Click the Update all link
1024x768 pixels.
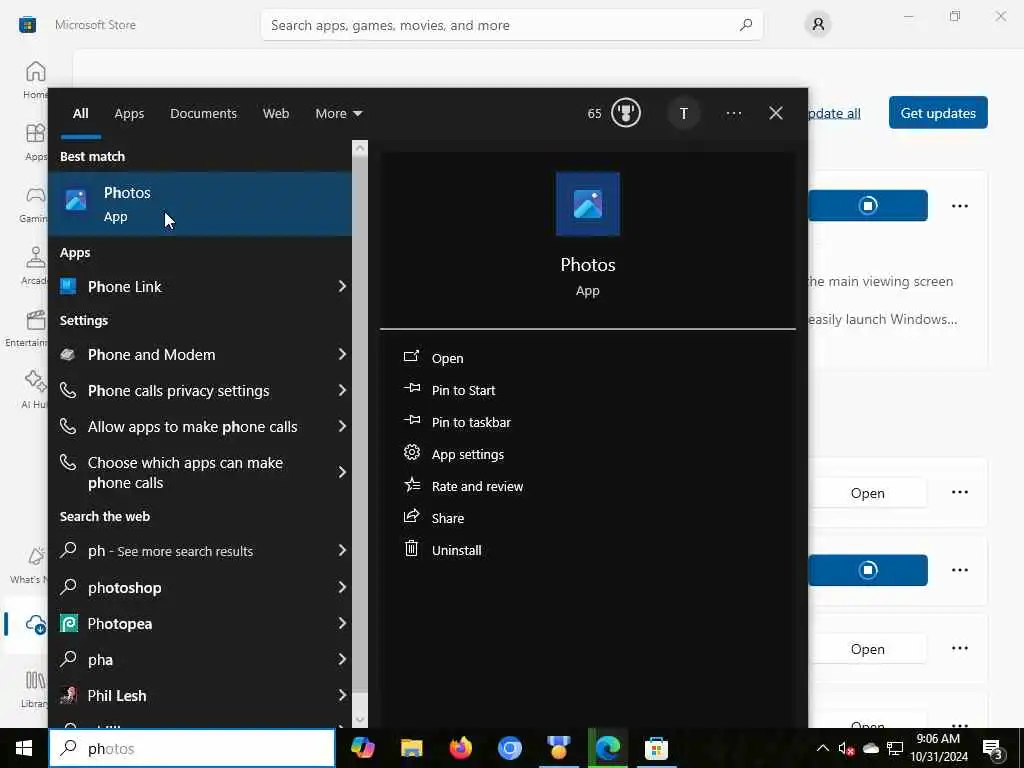[x=834, y=113]
